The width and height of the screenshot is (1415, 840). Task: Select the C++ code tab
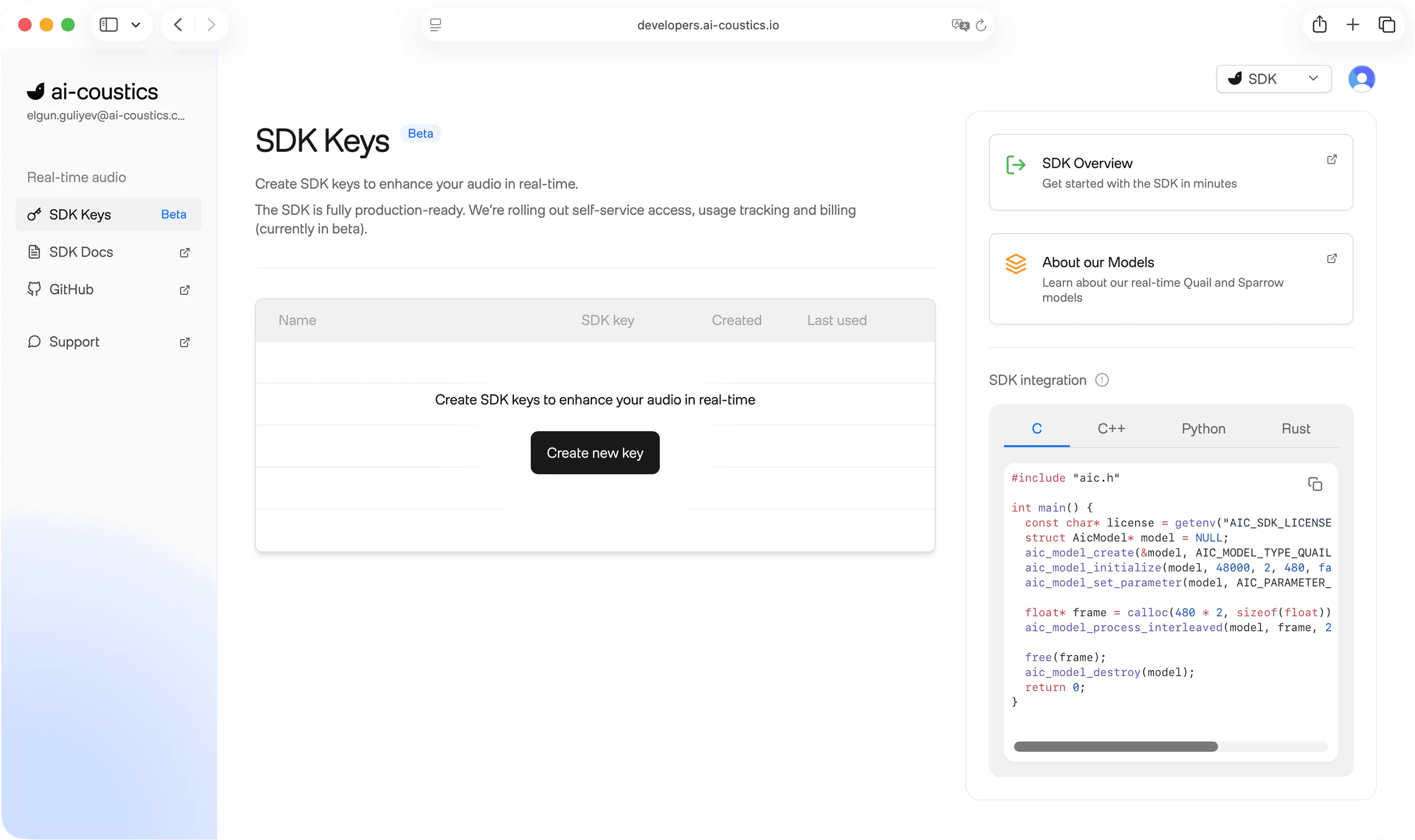tap(1111, 429)
